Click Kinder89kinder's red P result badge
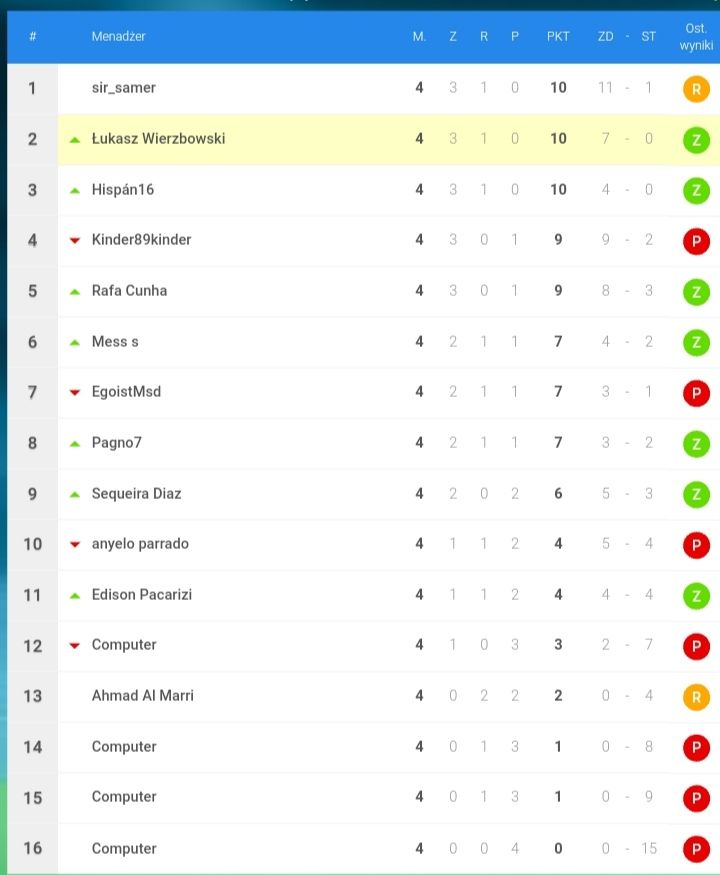 tap(696, 241)
